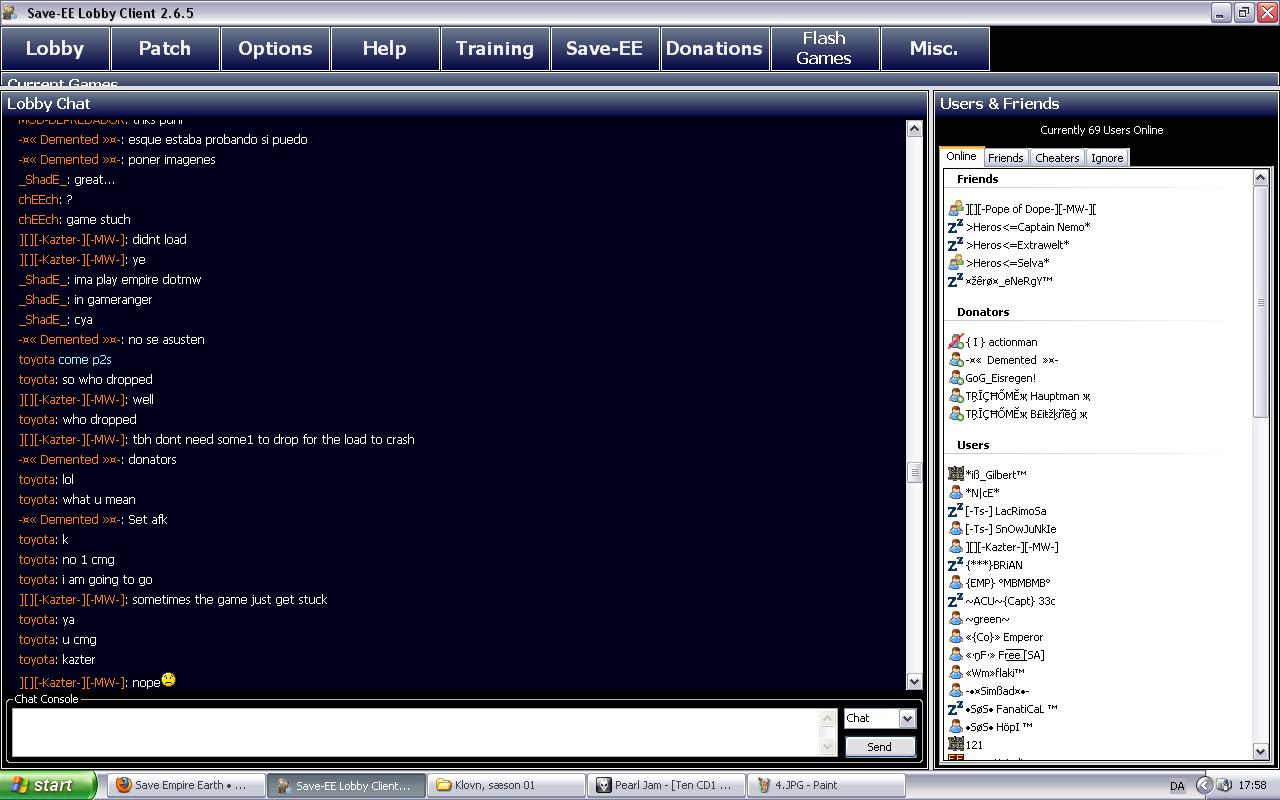Click the lobby chat scroll down arrow
Screen dimensions: 1280x800
[x=913, y=681]
